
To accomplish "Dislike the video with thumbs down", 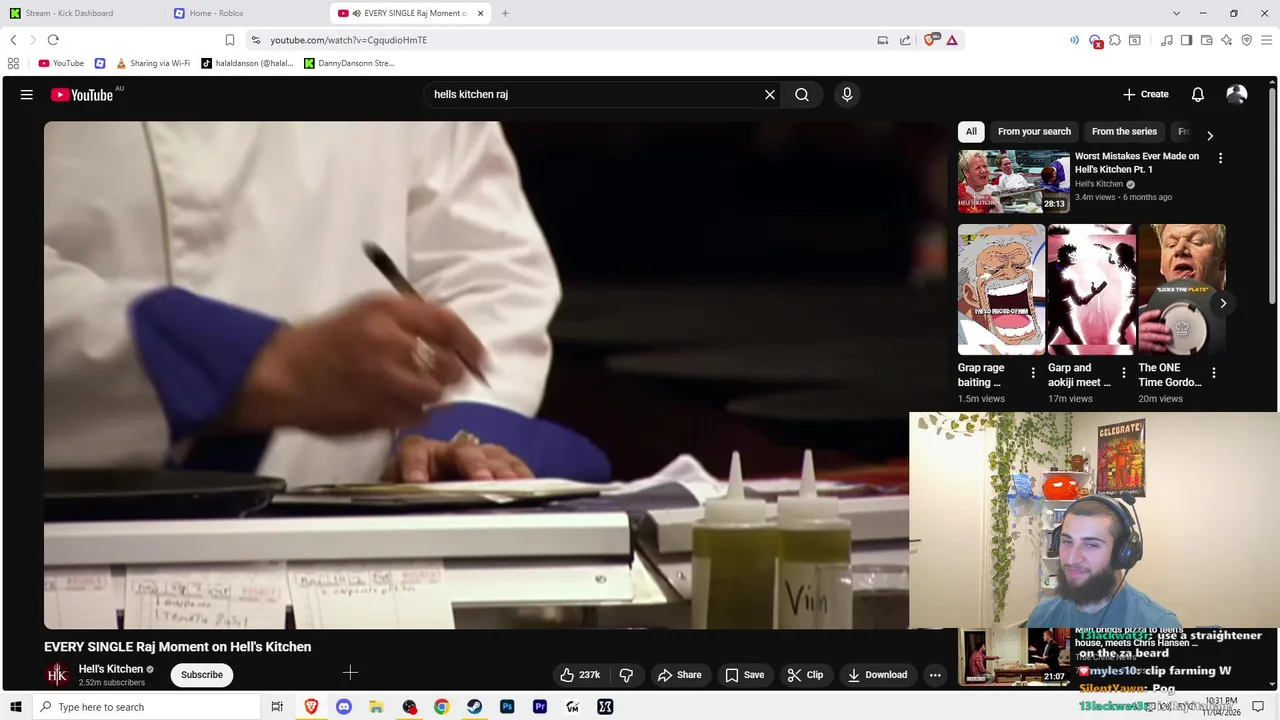I will 626,675.
